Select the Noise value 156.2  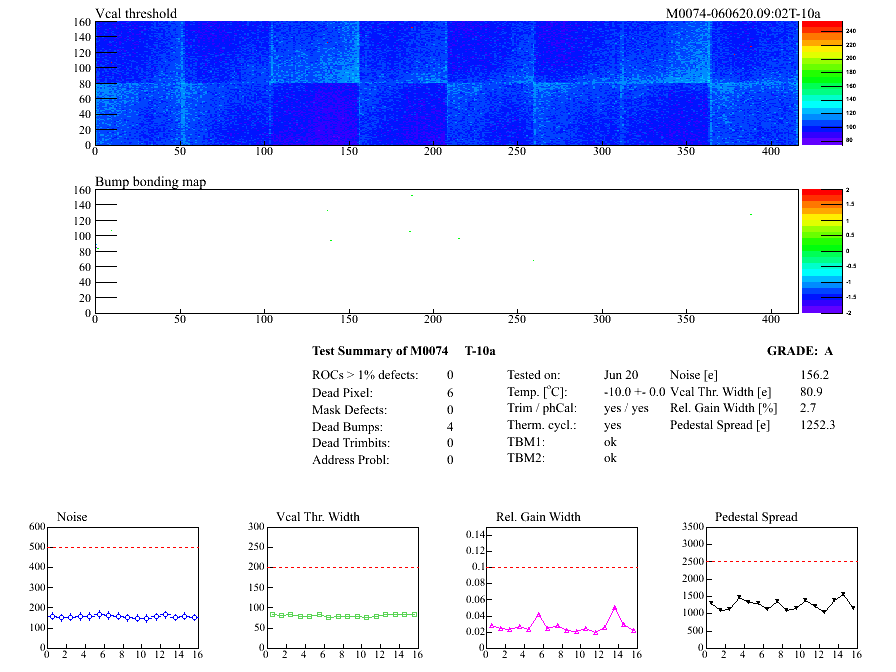[x=815, y=375]
